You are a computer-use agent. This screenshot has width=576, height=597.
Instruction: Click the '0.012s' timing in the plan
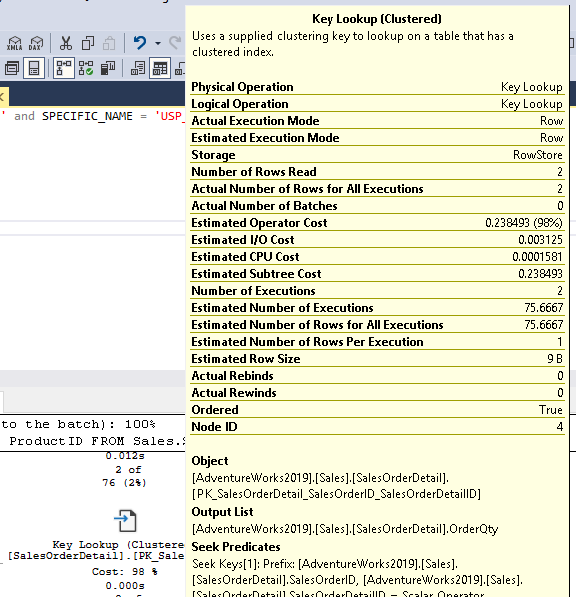125,456
